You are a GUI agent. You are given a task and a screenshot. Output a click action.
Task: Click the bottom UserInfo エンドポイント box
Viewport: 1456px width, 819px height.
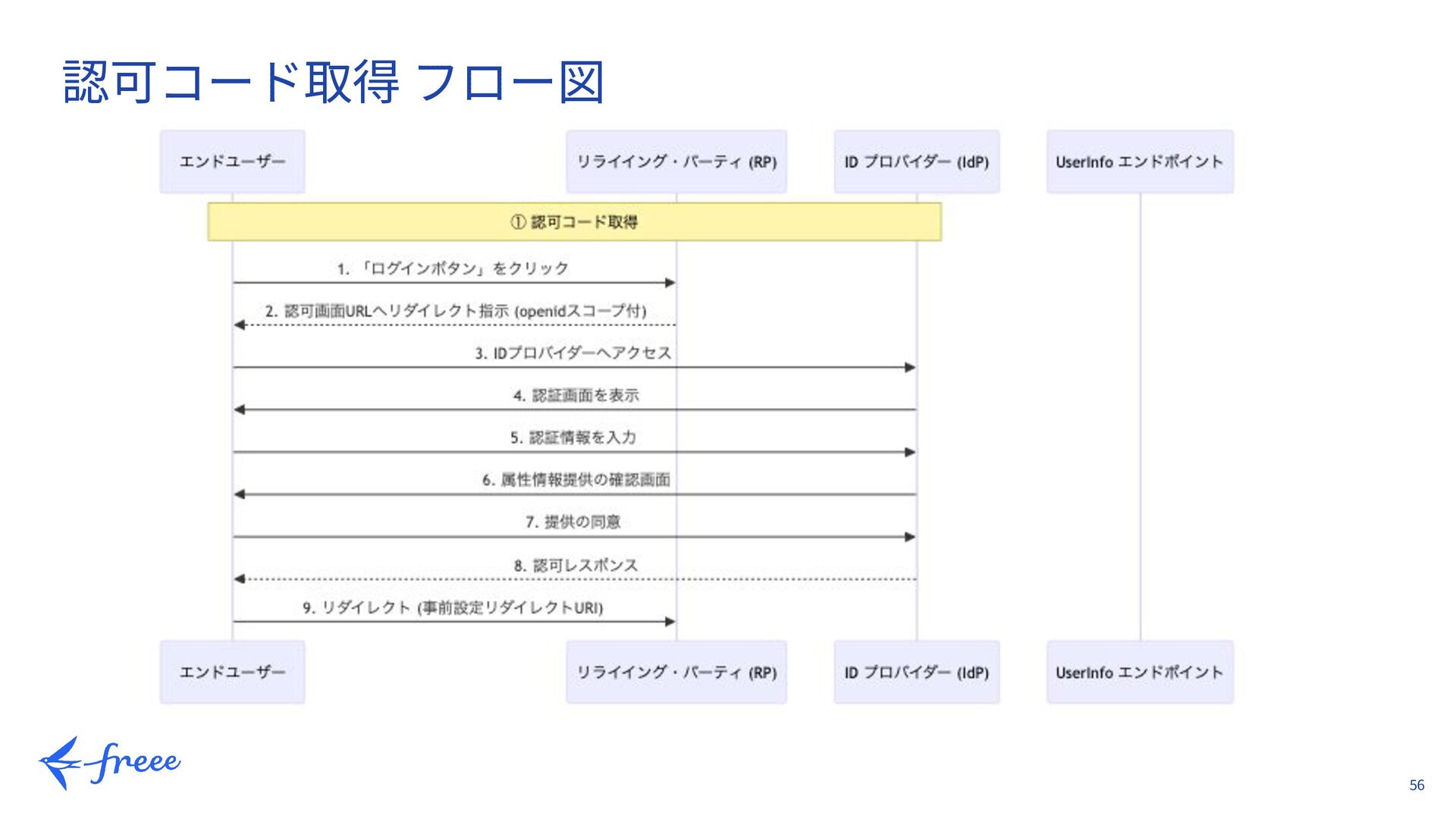1139,672
